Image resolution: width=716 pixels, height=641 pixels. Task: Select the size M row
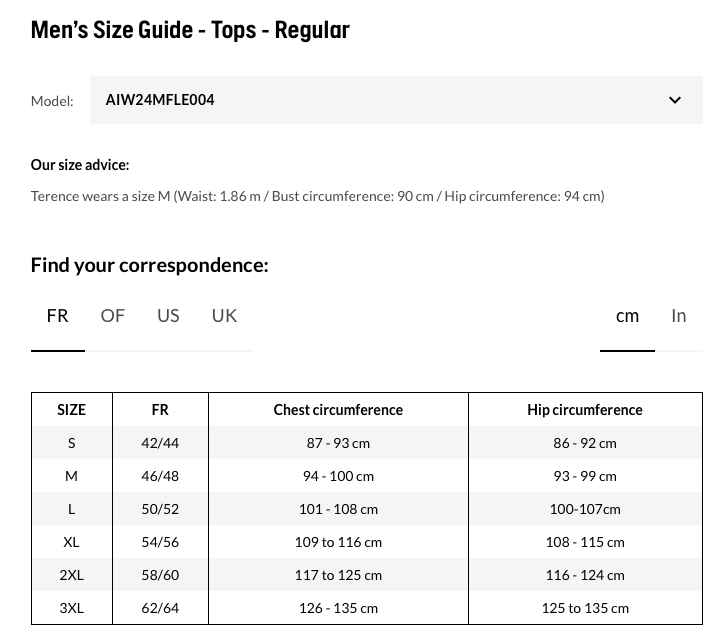click(367, 476)
